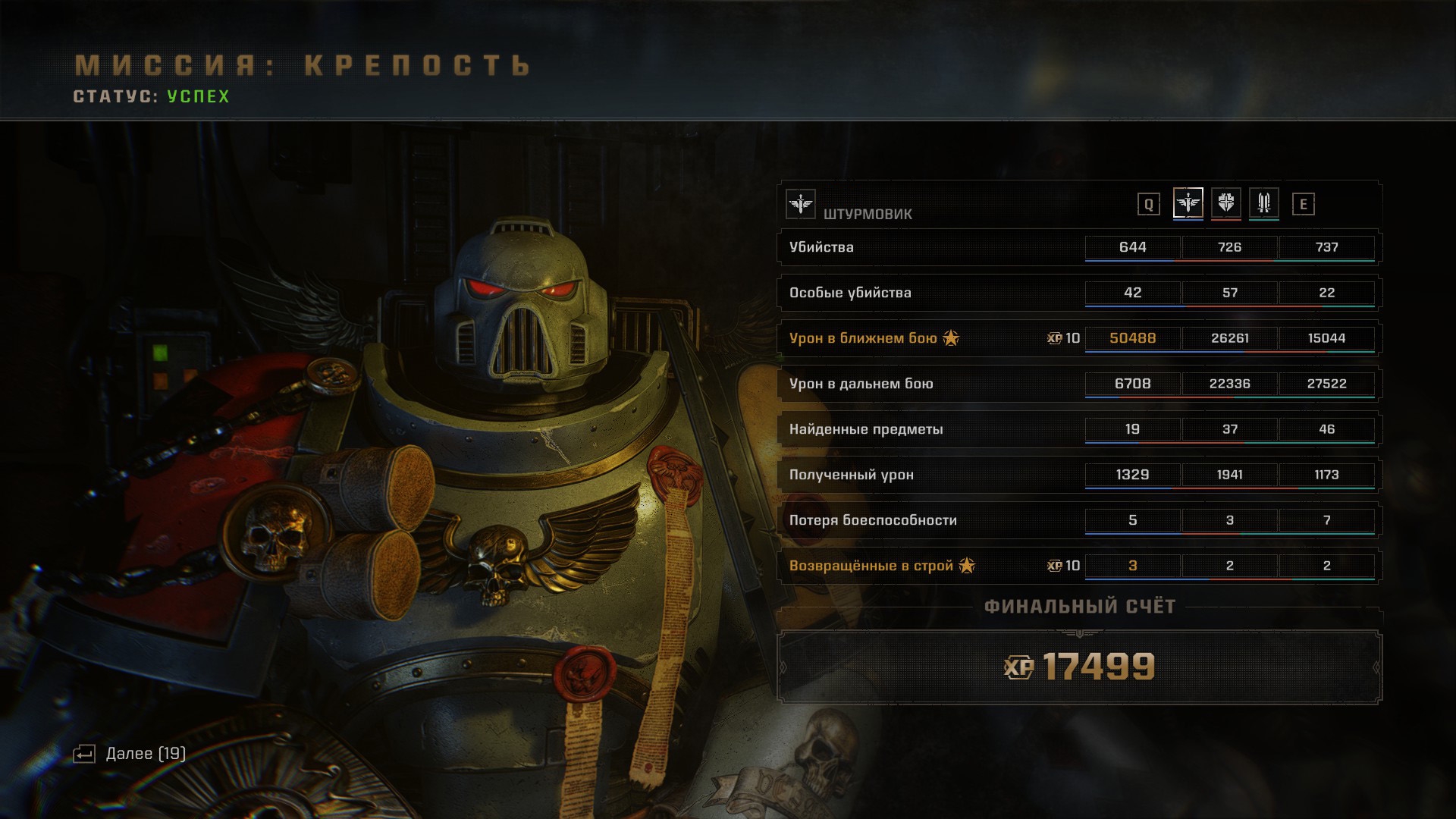
Task: Select the Bulwark shield class icon tab
Action: point(1225,202)
